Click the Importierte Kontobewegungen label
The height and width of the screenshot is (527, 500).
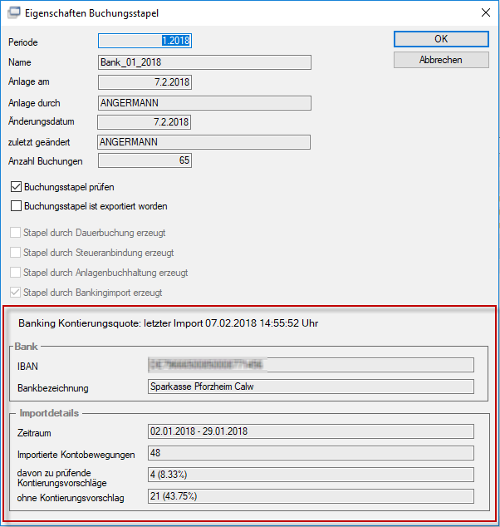(76, 455)
